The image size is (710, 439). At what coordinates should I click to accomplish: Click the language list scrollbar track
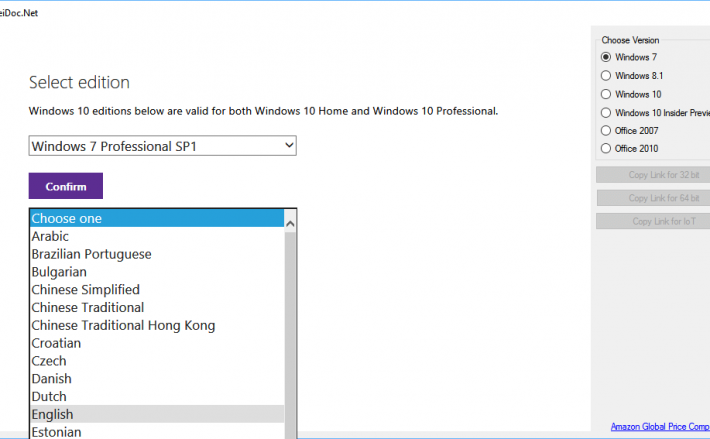(290, 335)
